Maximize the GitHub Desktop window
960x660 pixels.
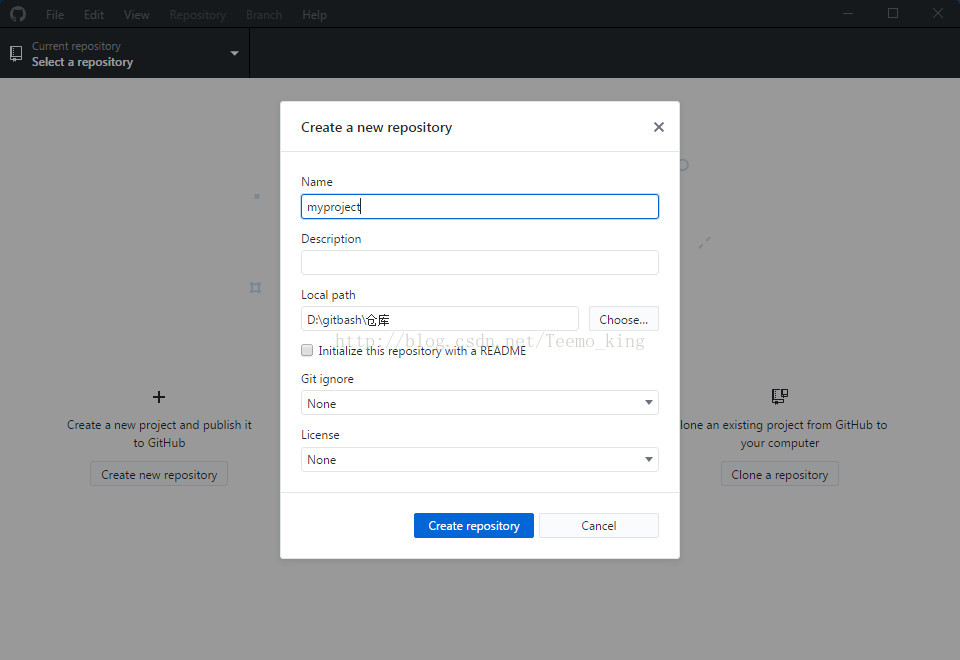[893, 13]
